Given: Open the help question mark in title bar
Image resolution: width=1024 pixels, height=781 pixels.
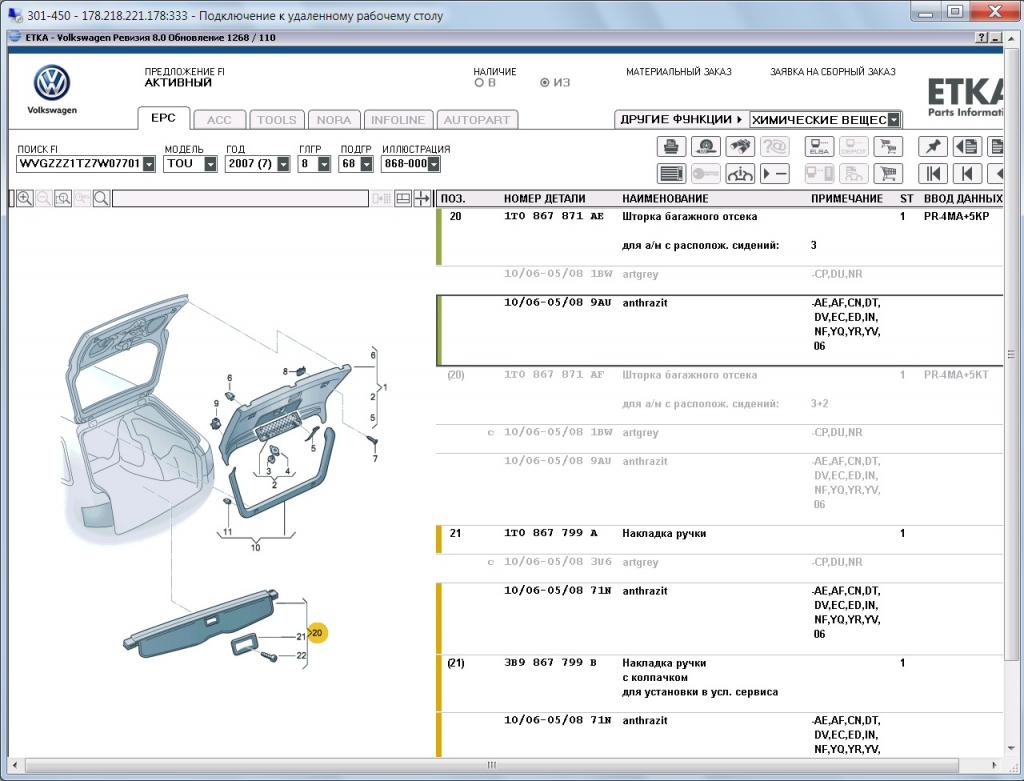Looking at the screenshot, I should tap(982, 38).
